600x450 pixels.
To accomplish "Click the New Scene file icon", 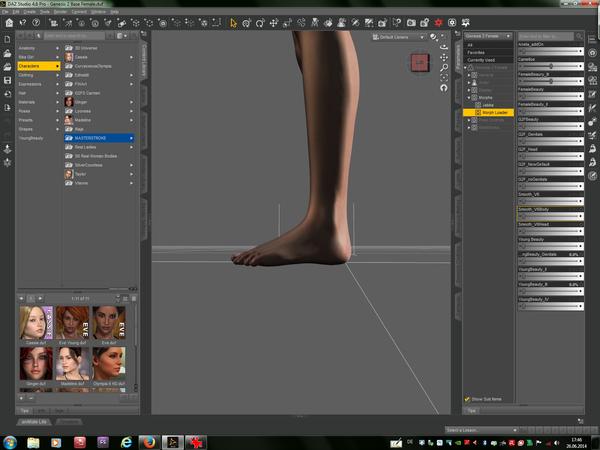I will point(8,40).
